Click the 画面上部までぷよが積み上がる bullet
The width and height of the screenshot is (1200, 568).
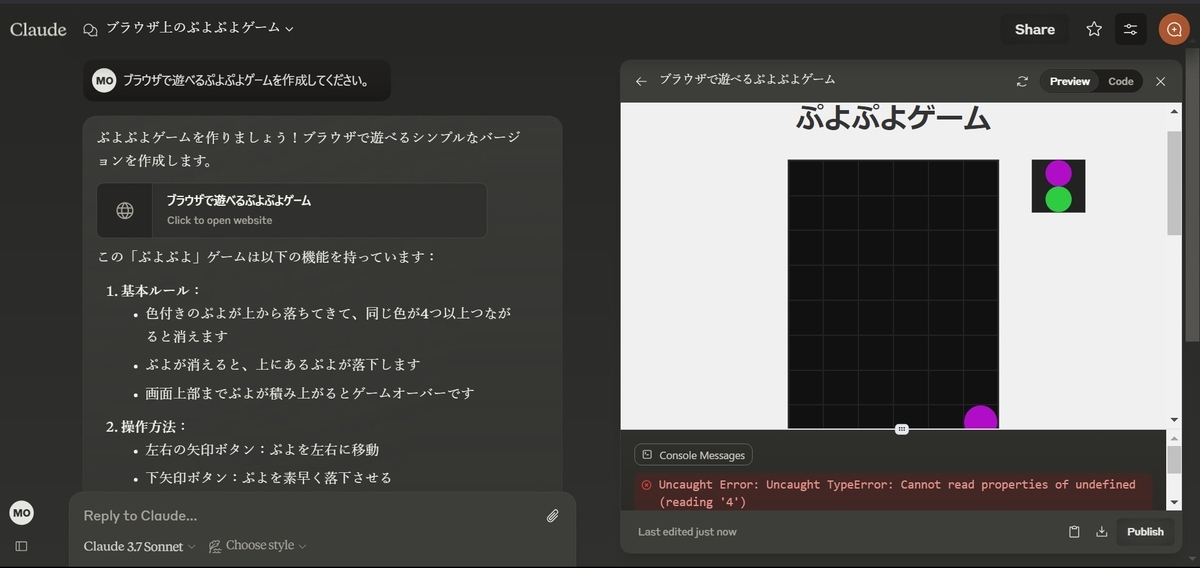click(x=310, y=393)
